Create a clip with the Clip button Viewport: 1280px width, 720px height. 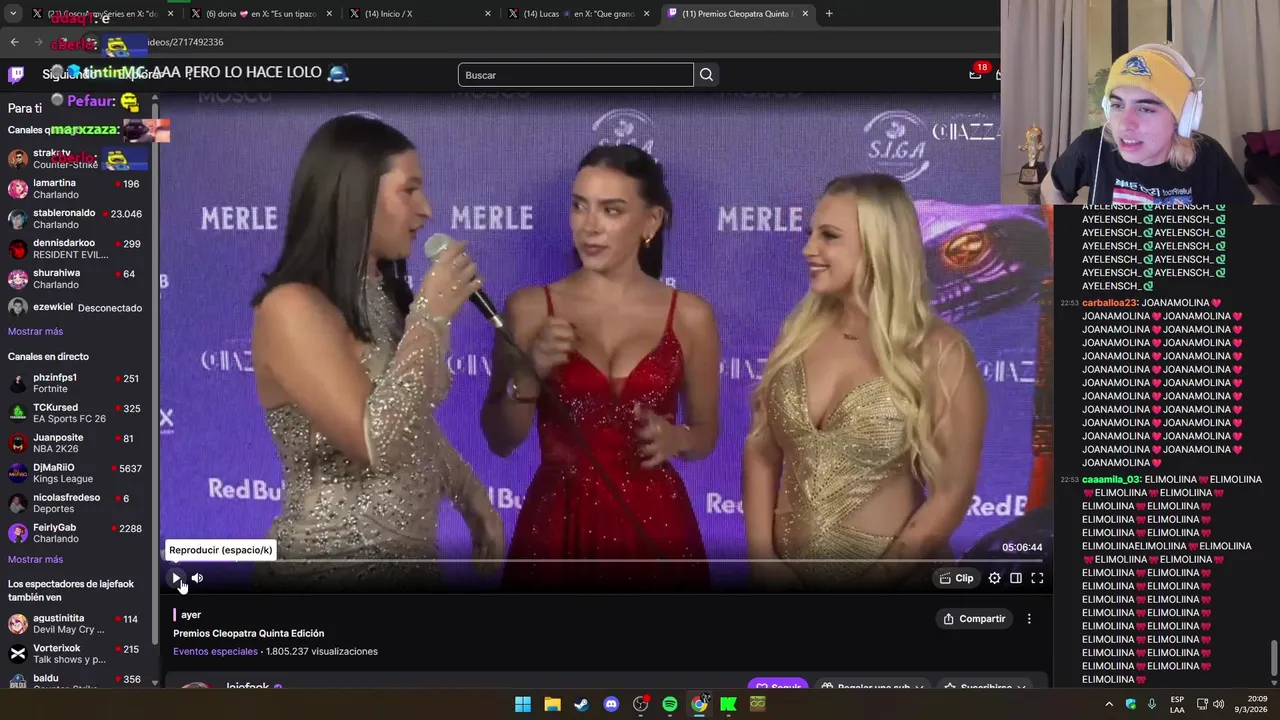956,578
